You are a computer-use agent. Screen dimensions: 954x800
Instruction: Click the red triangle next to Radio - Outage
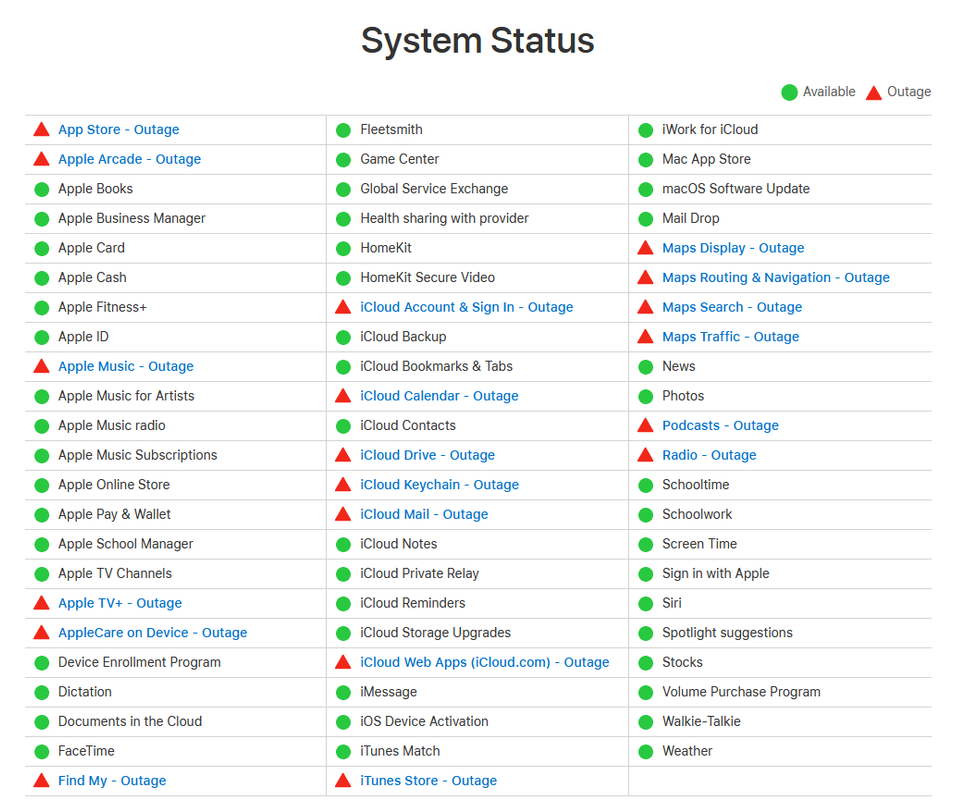(646, 455)
